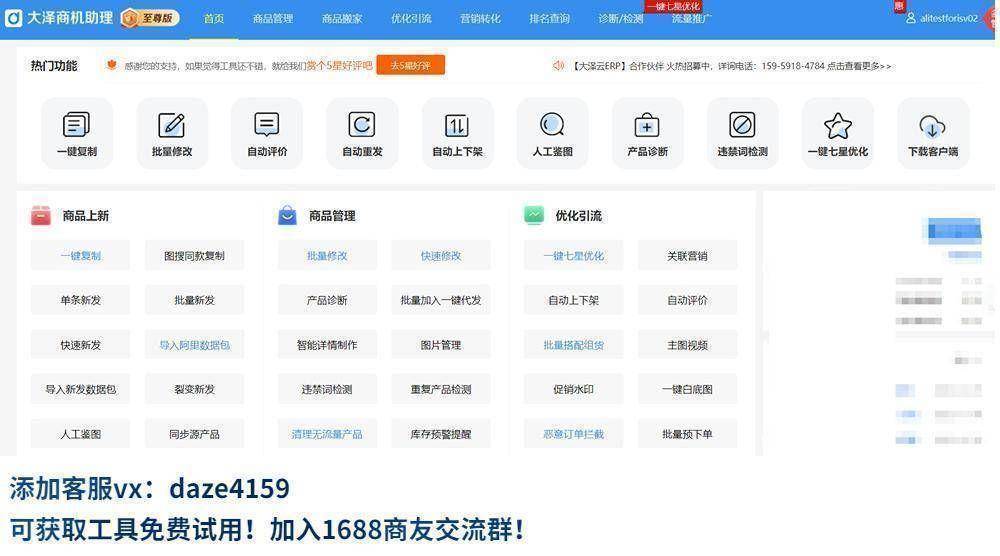Click the red 商品上新 section icon

coord(41,216)
